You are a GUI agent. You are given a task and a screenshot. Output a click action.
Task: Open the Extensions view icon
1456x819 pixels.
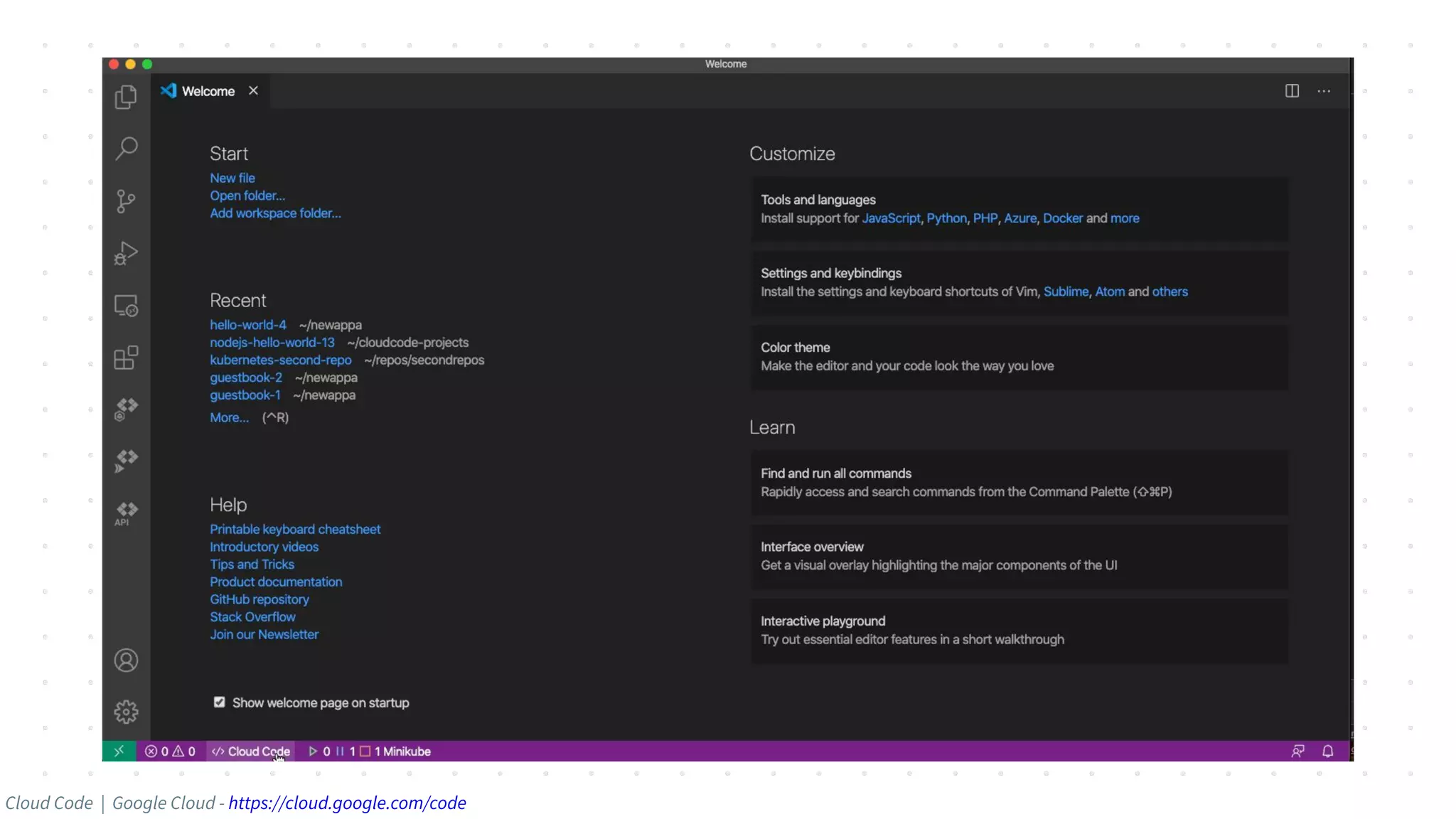tap(126, 358)
